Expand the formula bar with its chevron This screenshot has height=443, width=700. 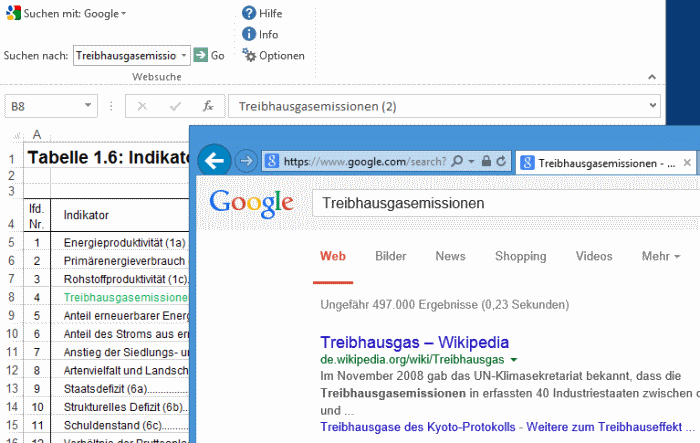click(653, 106)
